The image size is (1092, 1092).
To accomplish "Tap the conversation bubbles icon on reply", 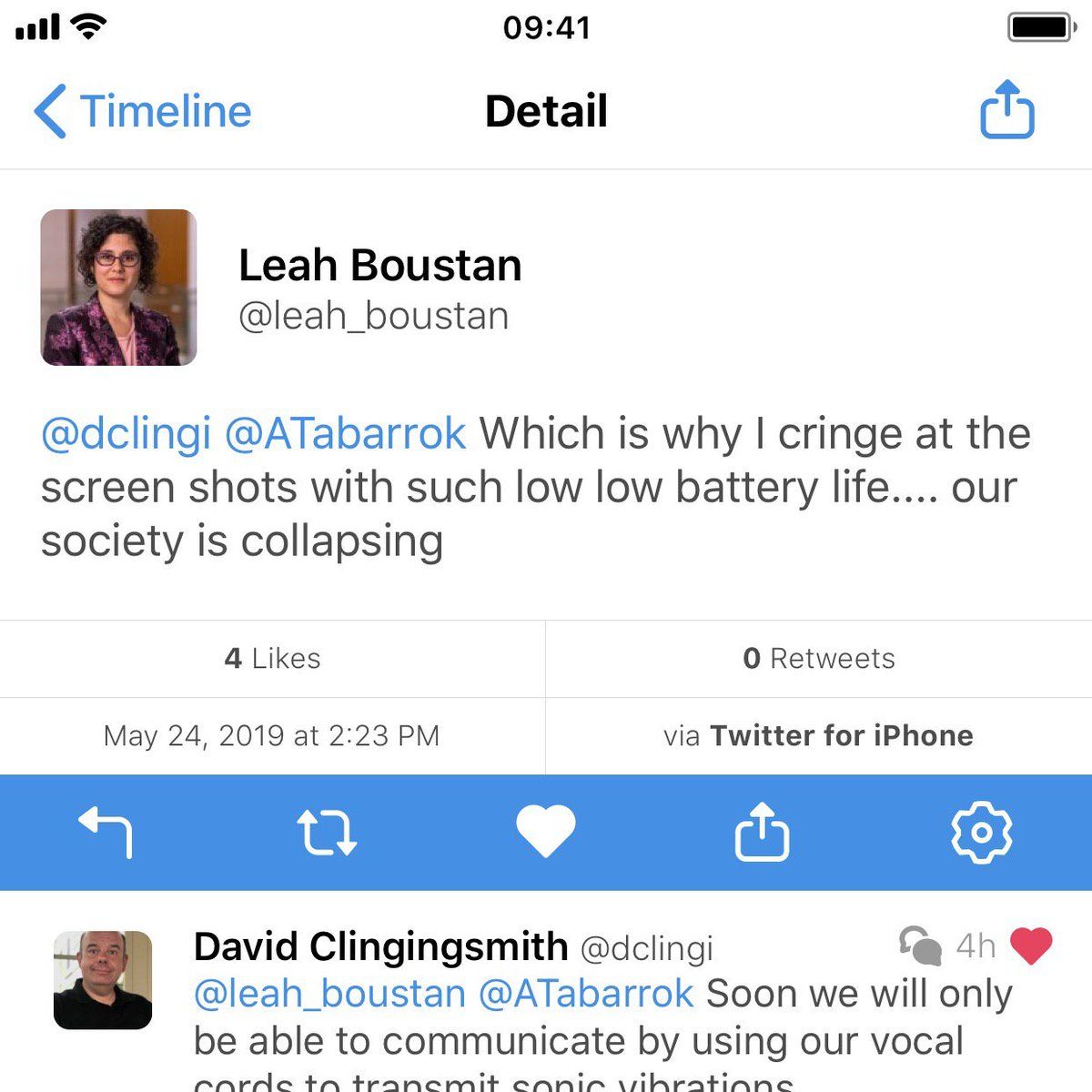I will point(920,945).
